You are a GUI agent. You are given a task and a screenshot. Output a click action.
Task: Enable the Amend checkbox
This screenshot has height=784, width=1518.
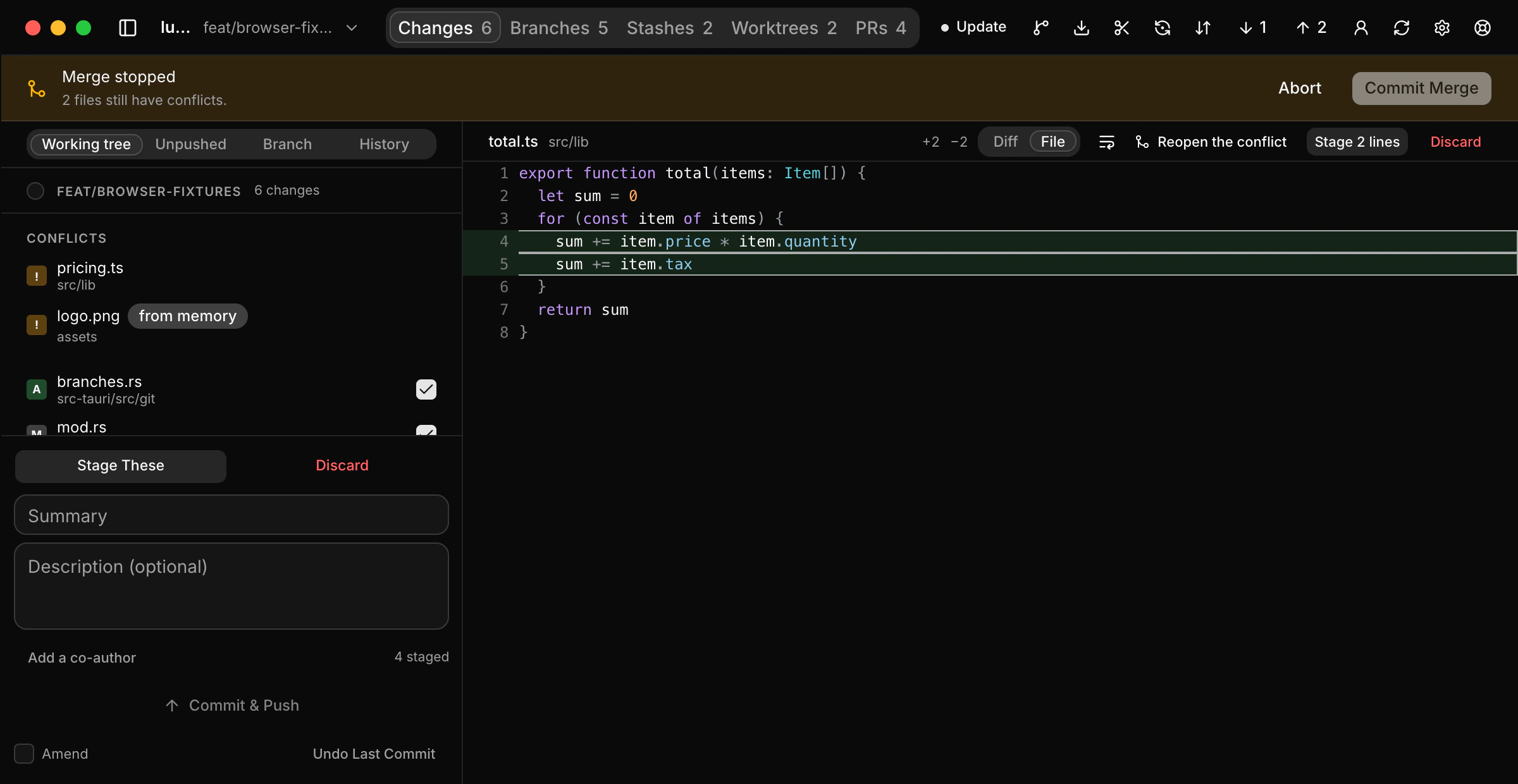pos(24,754)
